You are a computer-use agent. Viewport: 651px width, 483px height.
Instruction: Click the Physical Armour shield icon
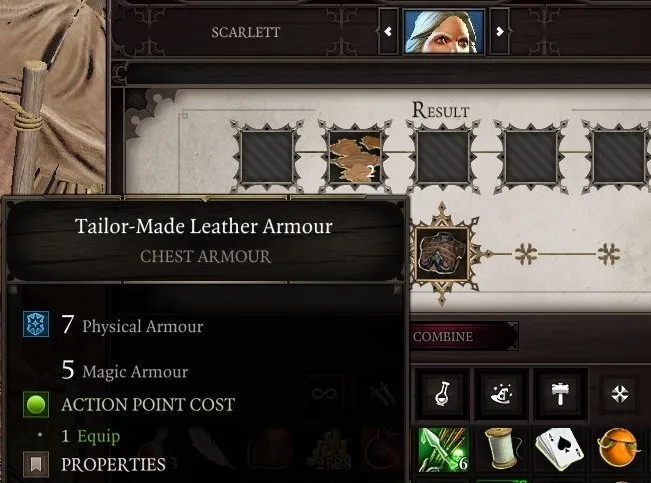pyautogui.click(x=36, y=324)
